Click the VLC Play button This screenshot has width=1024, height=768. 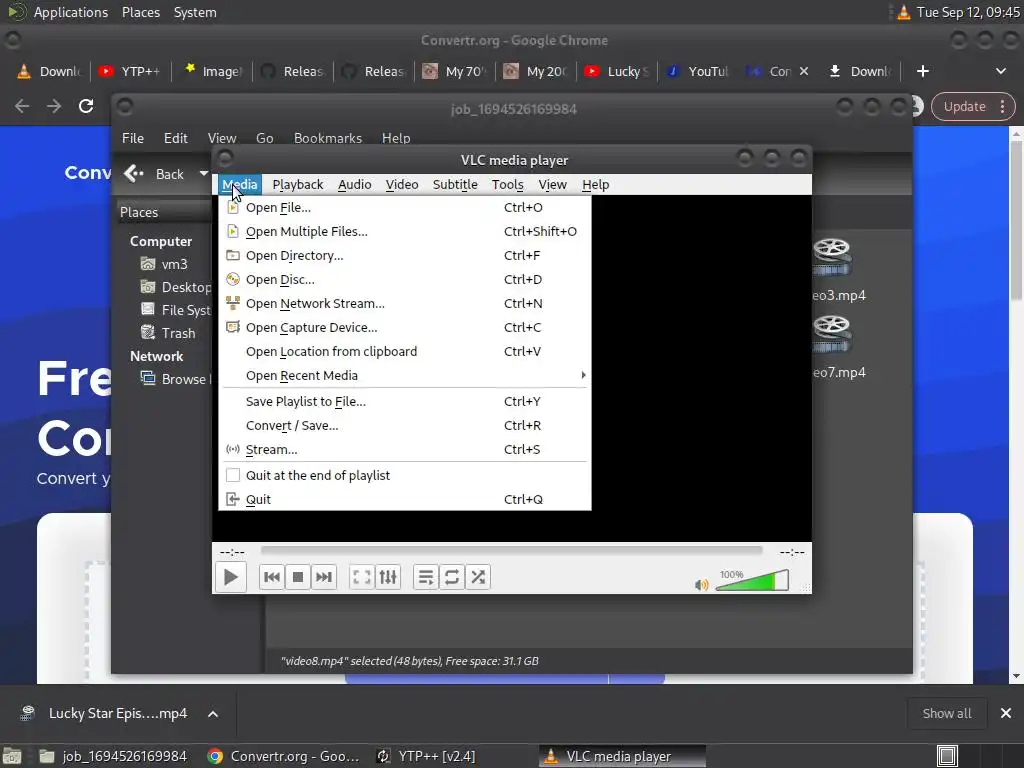231,577
